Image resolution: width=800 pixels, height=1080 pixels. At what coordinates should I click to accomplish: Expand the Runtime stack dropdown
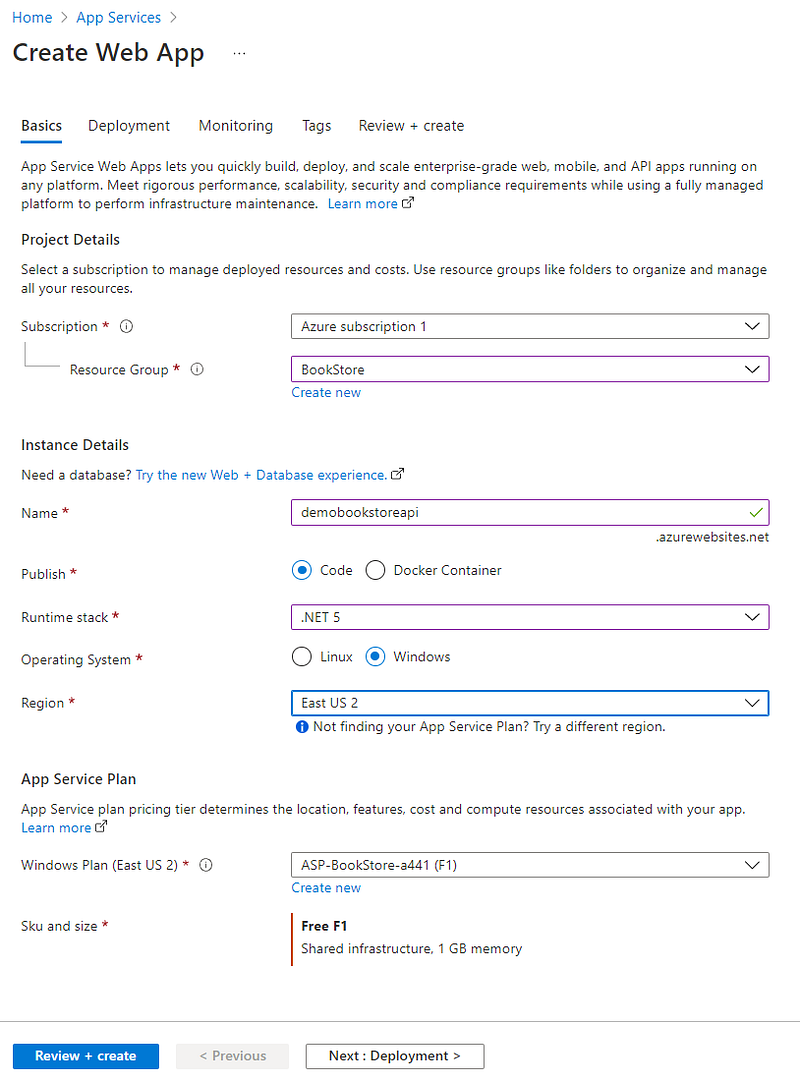[x=530, y=617]
